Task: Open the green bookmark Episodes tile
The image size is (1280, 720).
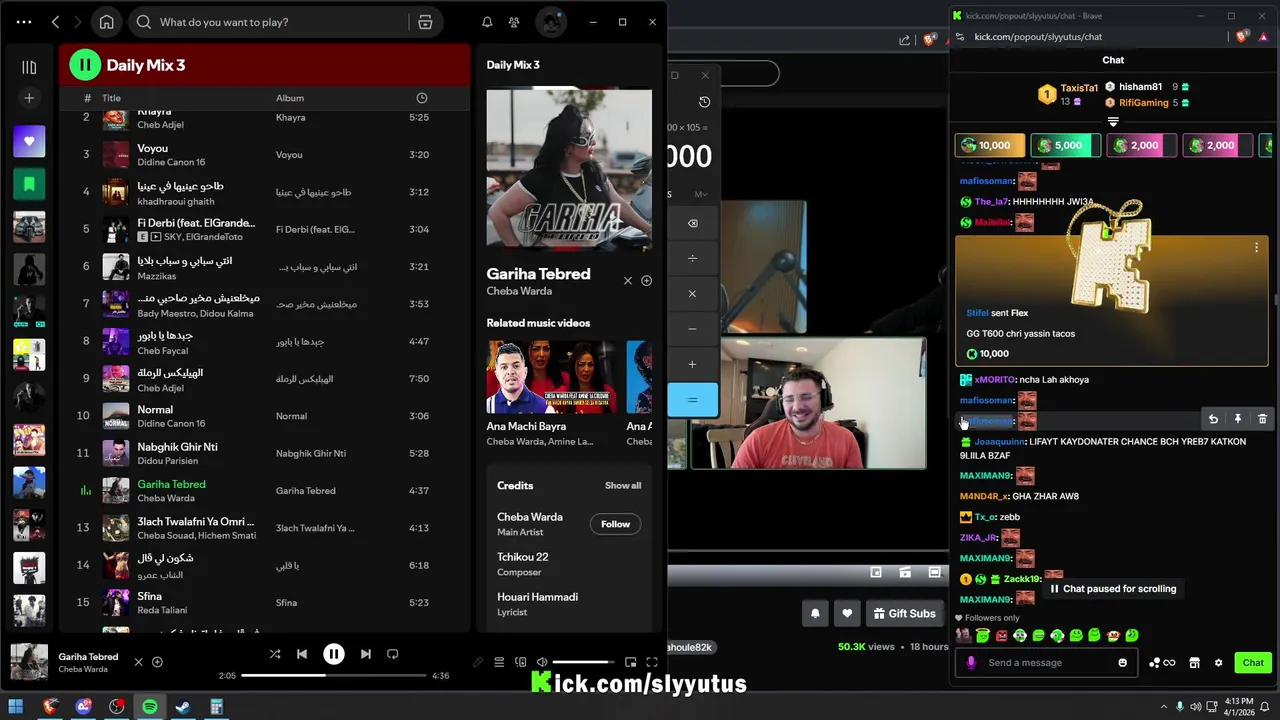Action: (x=29, y=184)
